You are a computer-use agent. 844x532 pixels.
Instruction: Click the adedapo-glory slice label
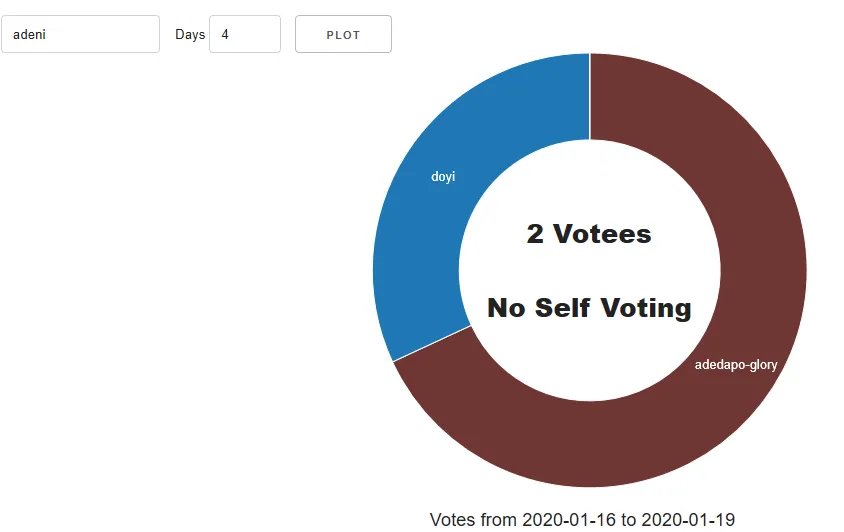[x=736, y=365]
